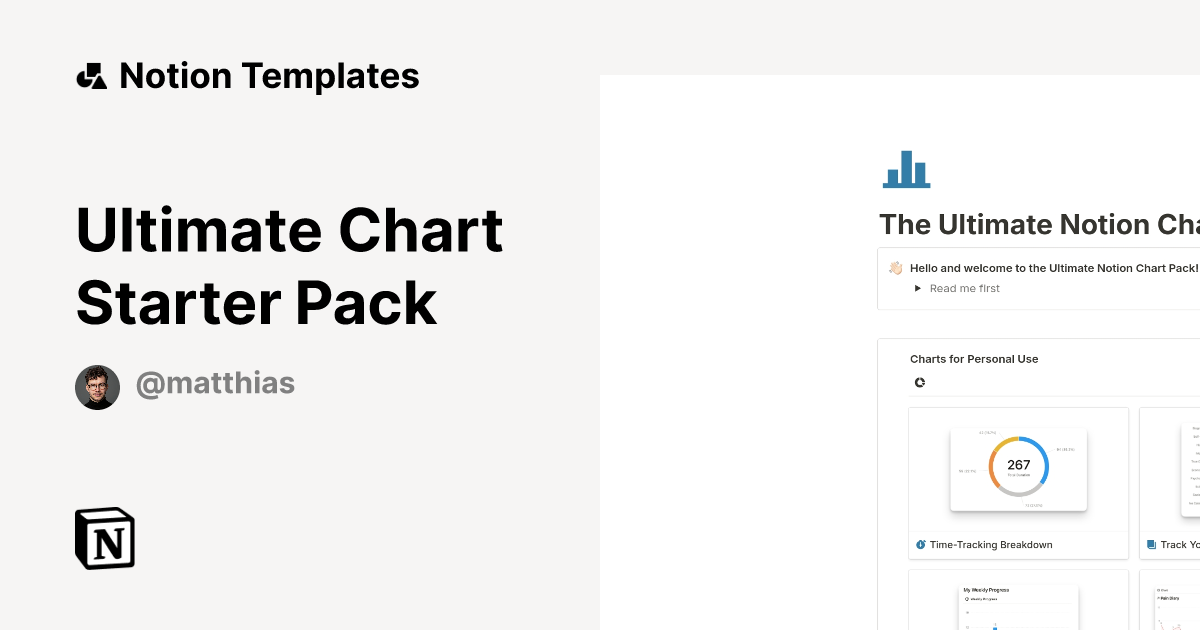The image size is (1200, 630).
Task: Click the @matthias profile avatar photo
Action: tap(97, 386)
